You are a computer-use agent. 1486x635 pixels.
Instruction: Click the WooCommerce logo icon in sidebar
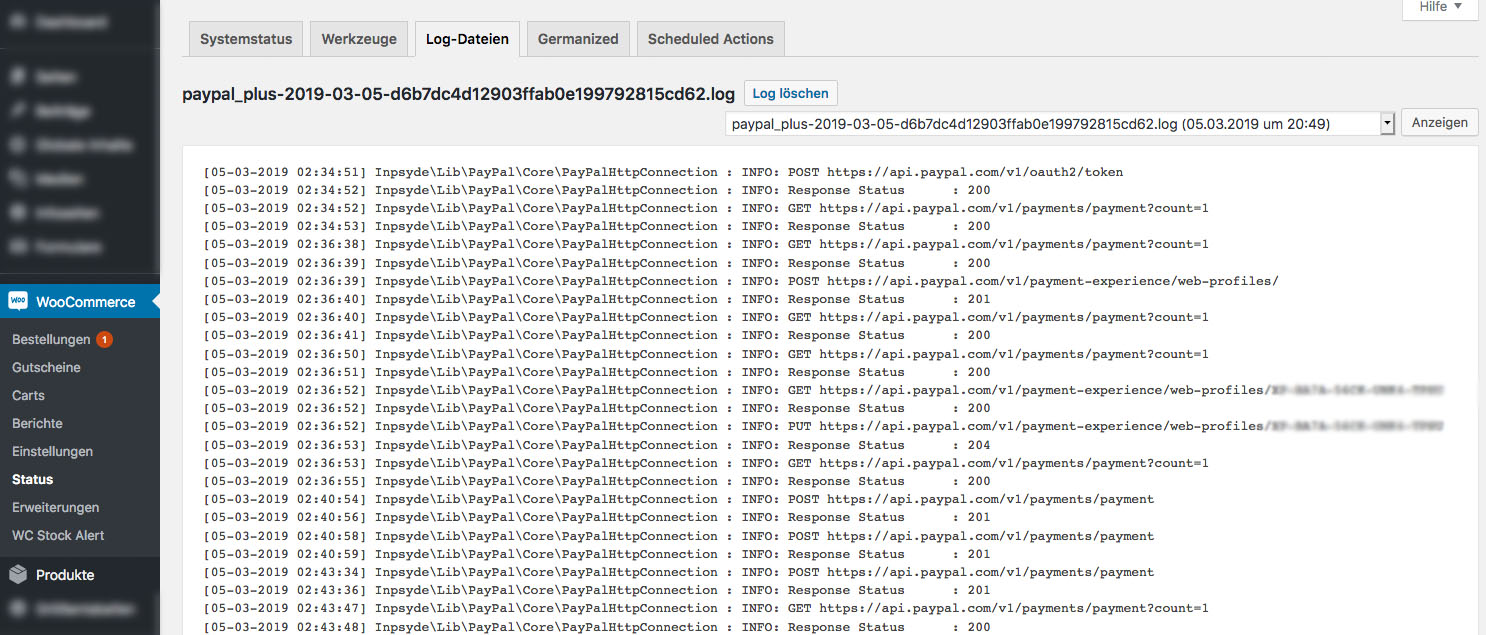[x=18, y=302]
